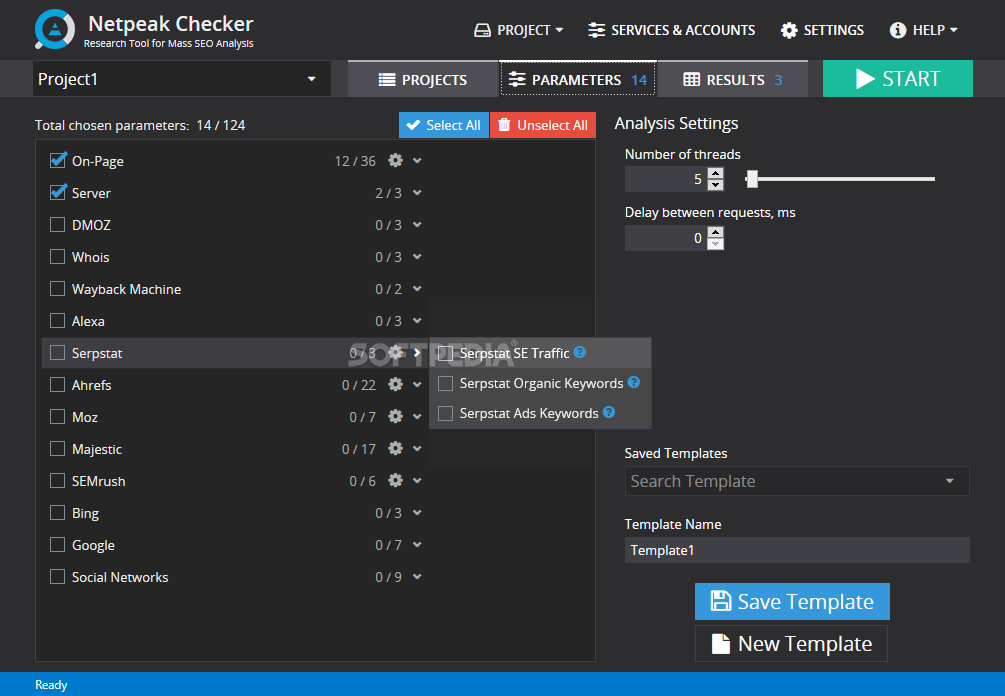Expand the Google parameters chevron
The height and width of the screenshot is (696, 1005).
[417, 545]
